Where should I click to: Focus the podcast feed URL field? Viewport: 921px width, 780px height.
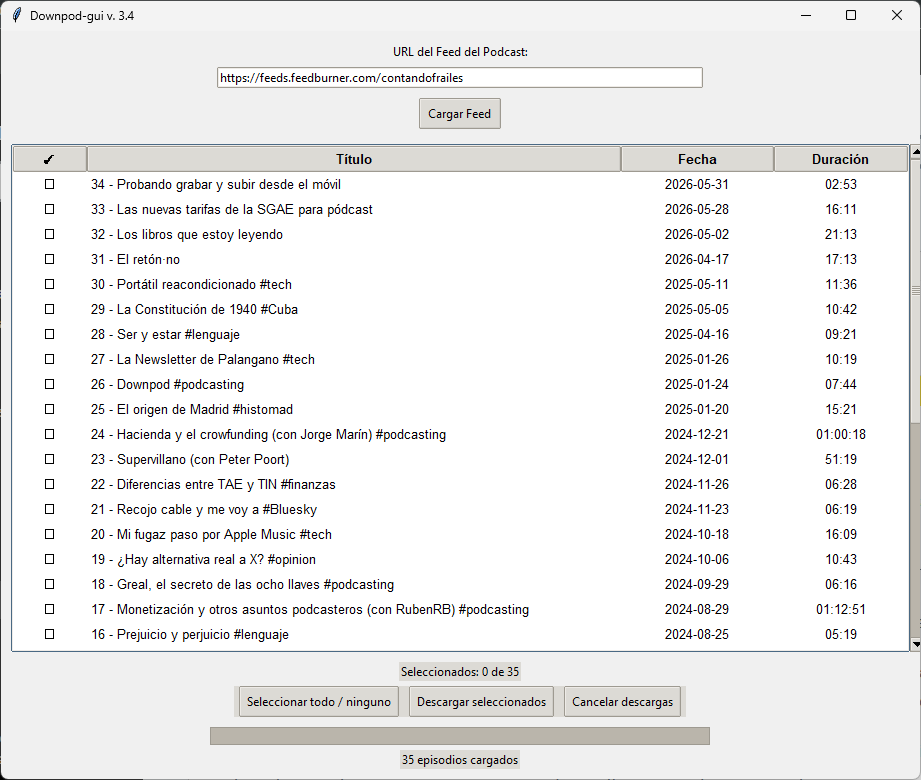click(459, 78)
